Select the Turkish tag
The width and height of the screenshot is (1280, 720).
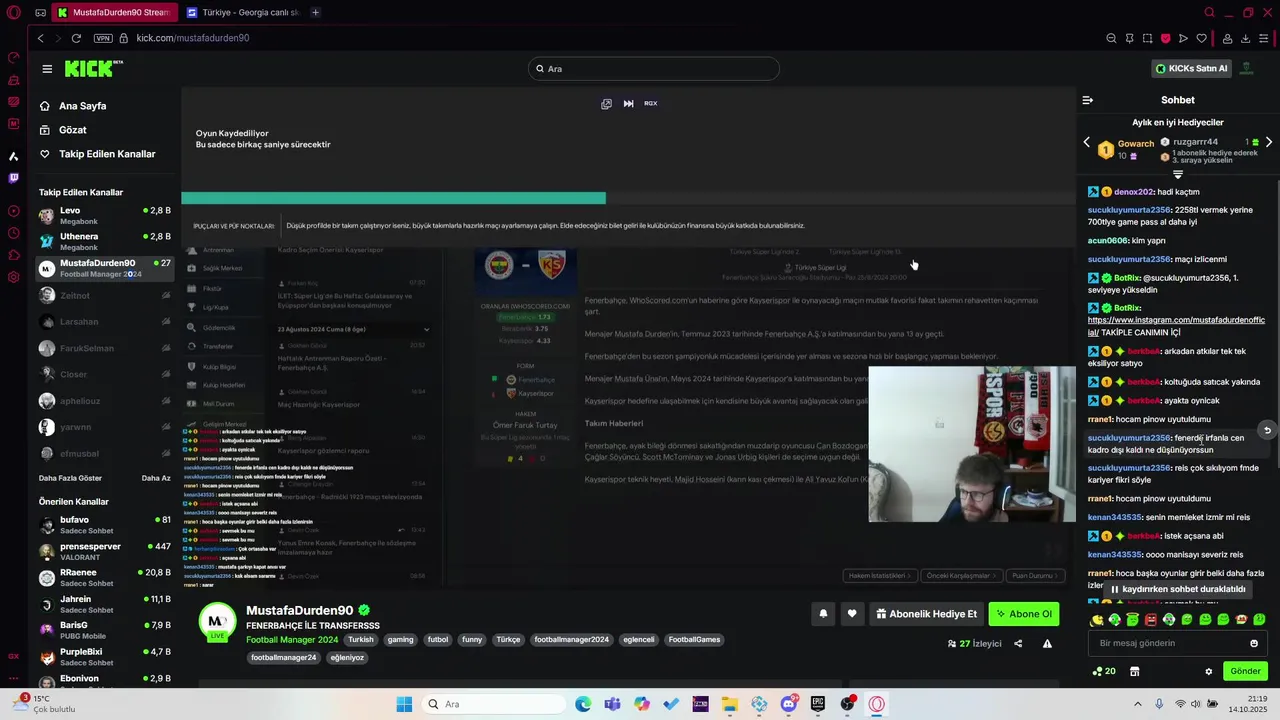pos(361,640)
